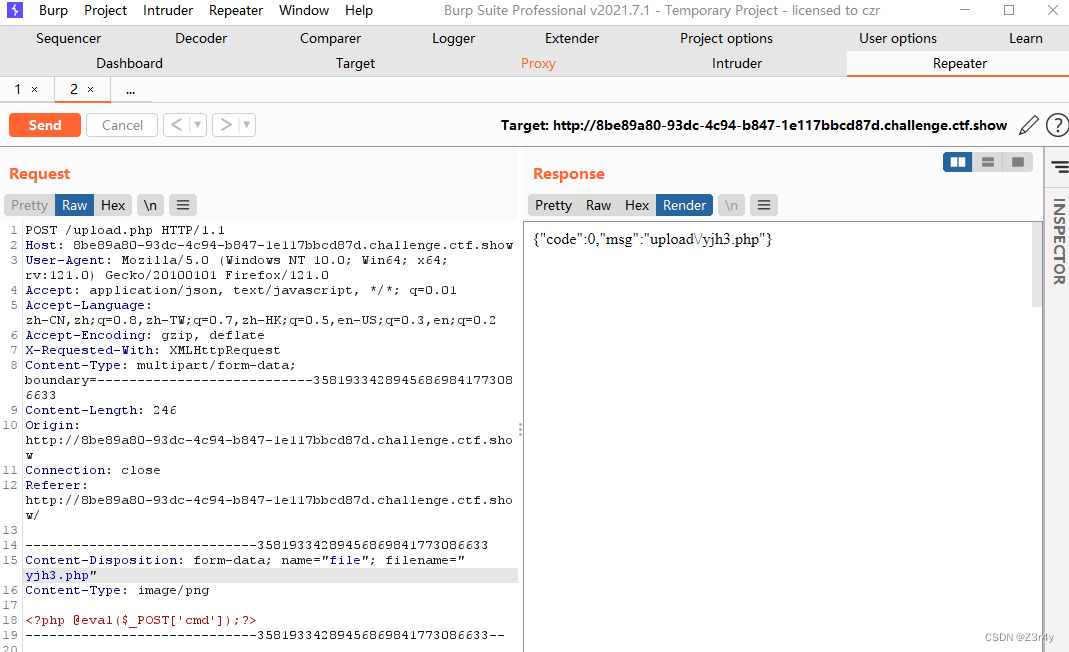Screen dimensions: 1069x652
Task: Click the Content-Type: image/png line
Action: 117,590
